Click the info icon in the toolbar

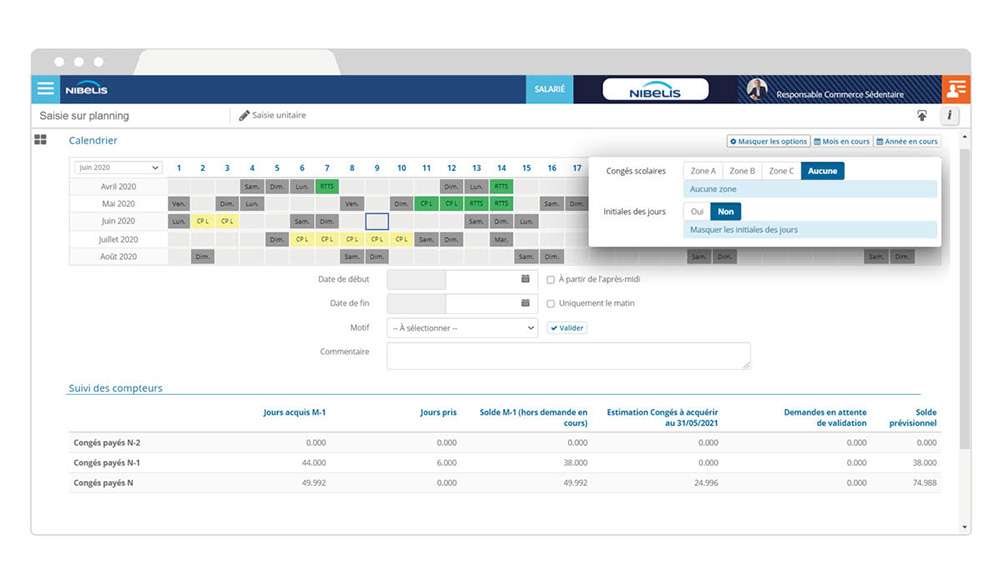949,116
